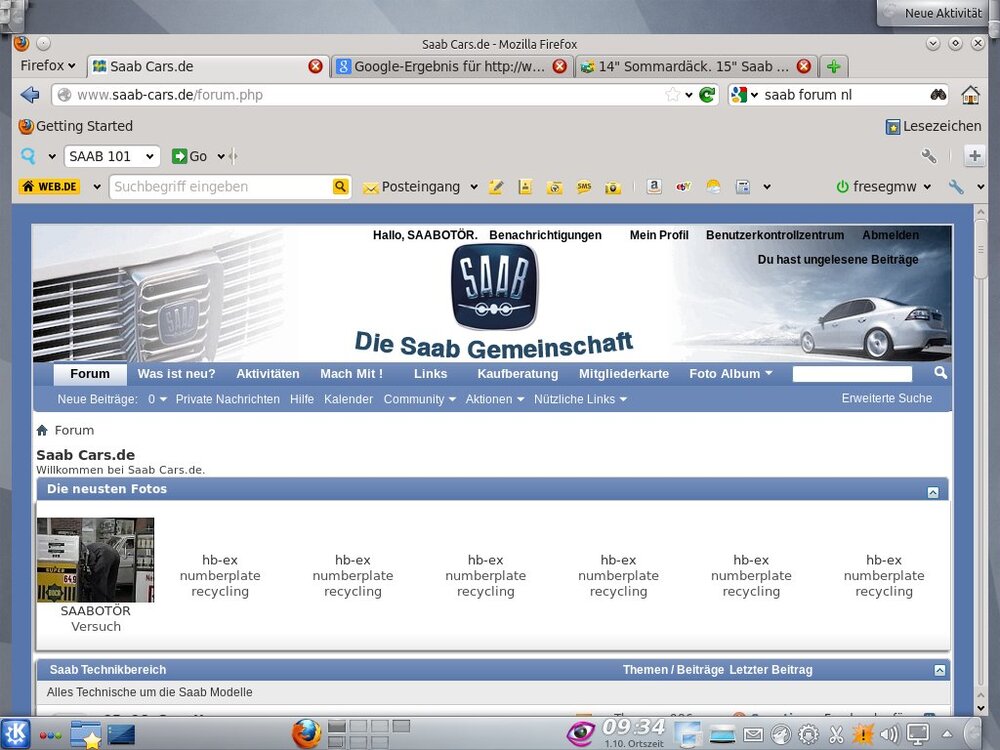Reload the page with the green refresh icon
The height and width of the screenshot is (750, 1000).
pyautogui.click(x=707, y=95)
